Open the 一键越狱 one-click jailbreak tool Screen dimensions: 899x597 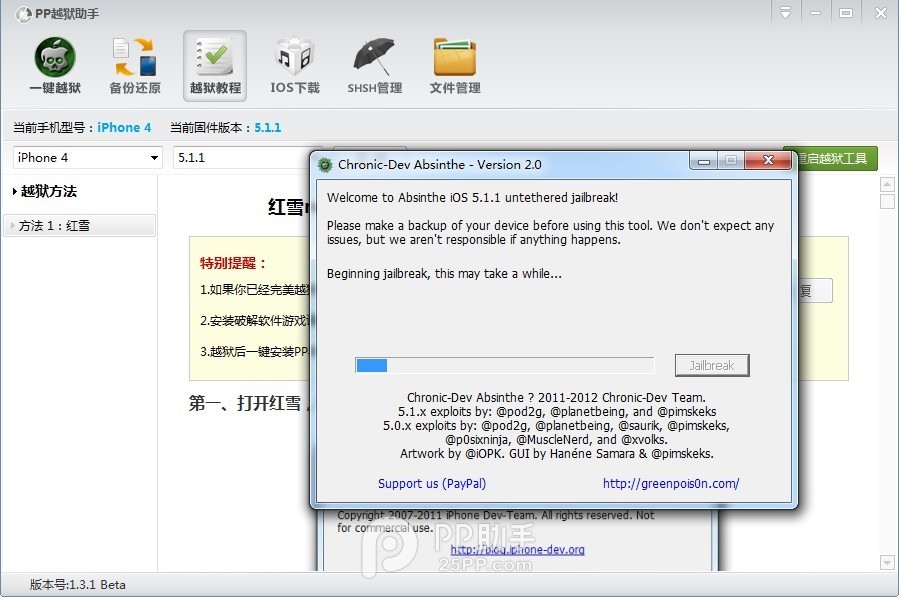55,66
